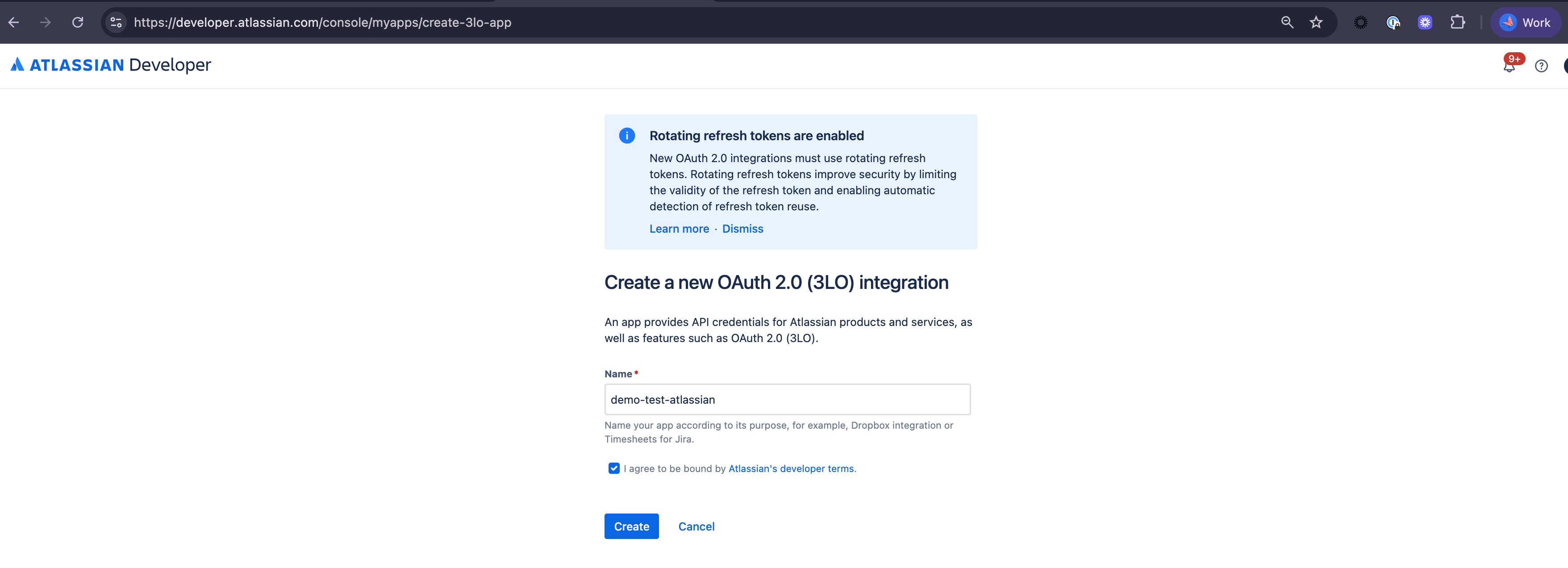Image resolution: width=1568 pixels, height=568 pixels.
Task: Go back with the browser back arrow
Action: pos(13,22)
